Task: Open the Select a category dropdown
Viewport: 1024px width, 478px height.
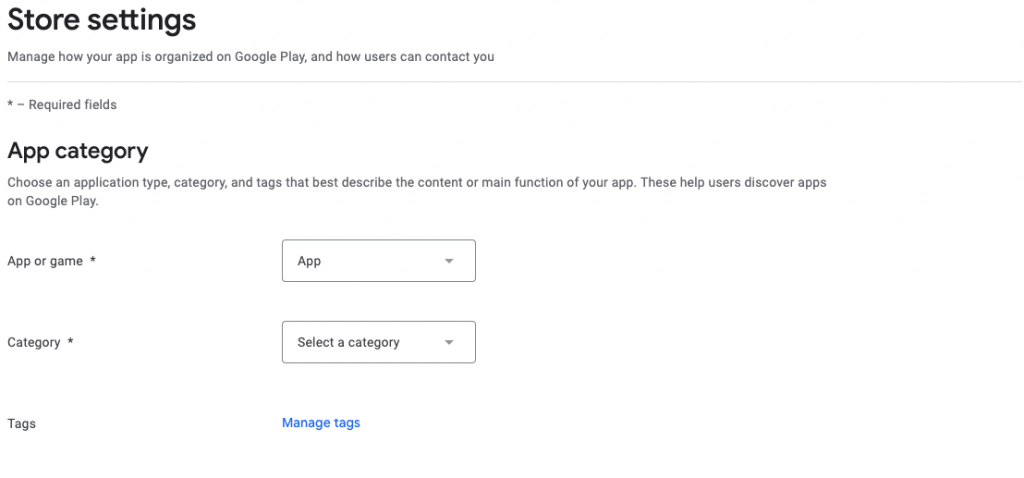Action: [x=378, y=342]
